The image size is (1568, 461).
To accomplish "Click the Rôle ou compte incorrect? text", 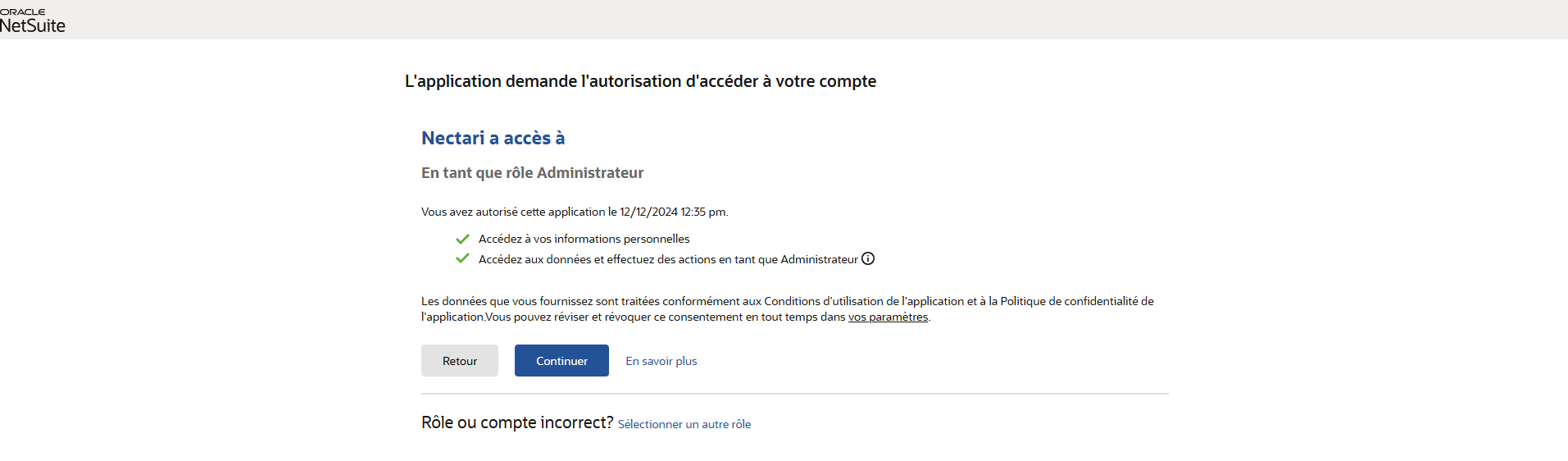I will tap(517, 422).
